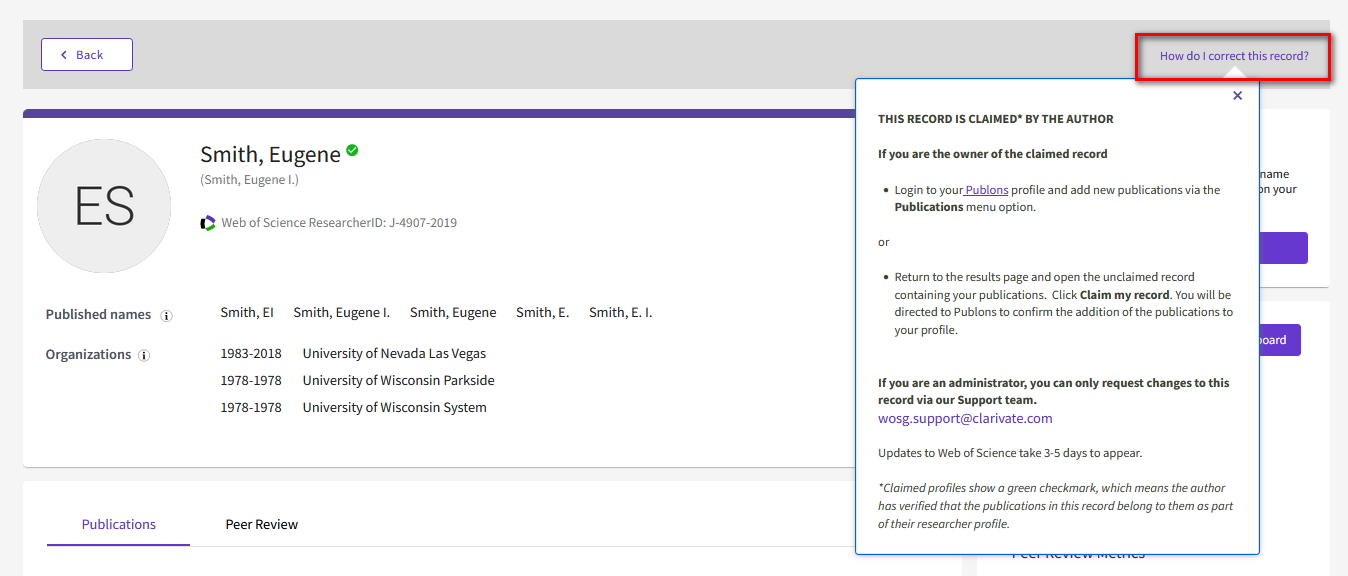Click the published name "Smith, Eugene I."
Image resolution: width=1348 pixels, height=576 pixels.
tap(341, 311)
